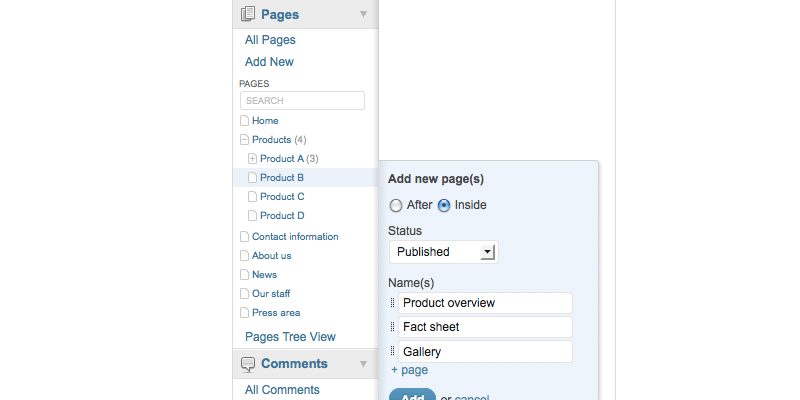The width and height of the screenshot is (800, 400).
Task: Collapse the Products tree node
Action: (x=244, y=140)
